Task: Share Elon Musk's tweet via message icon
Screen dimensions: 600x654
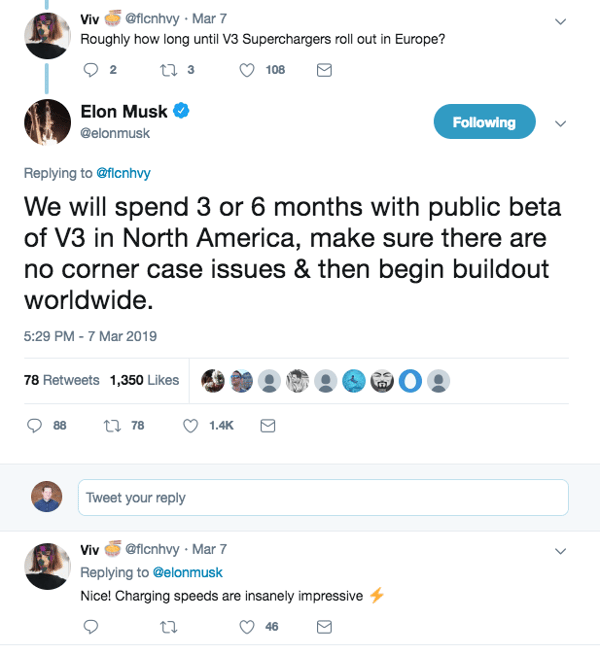Action: (x=267, y=425)
